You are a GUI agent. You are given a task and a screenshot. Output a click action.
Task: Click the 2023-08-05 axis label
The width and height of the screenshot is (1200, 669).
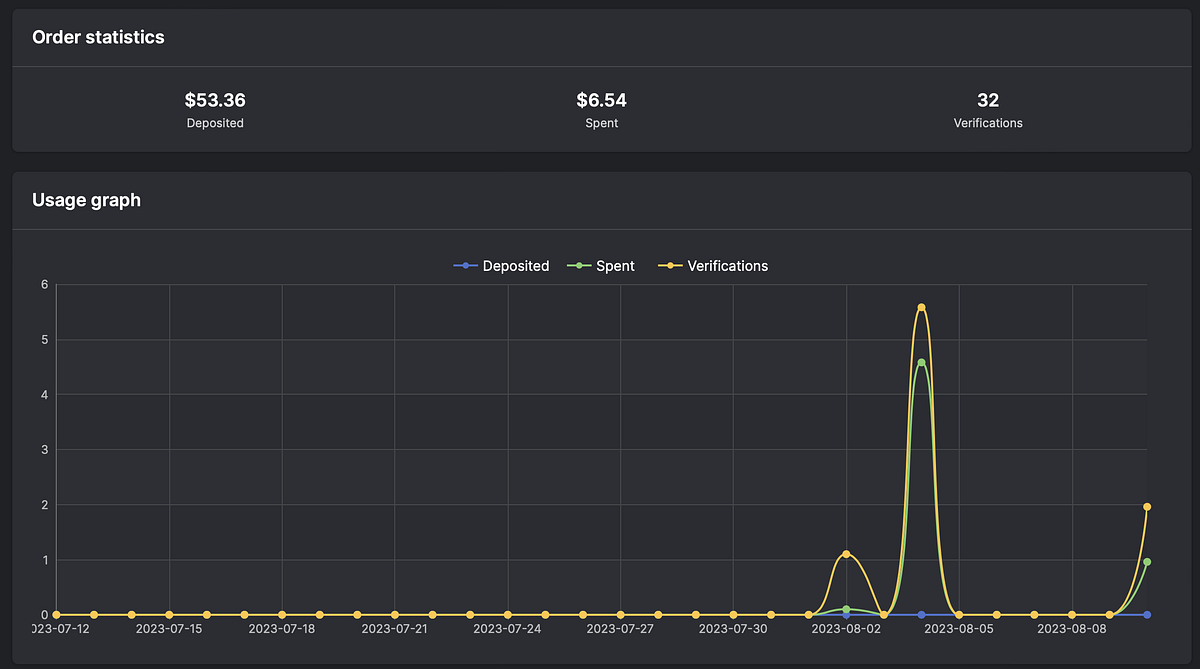(x=959, y=629)
